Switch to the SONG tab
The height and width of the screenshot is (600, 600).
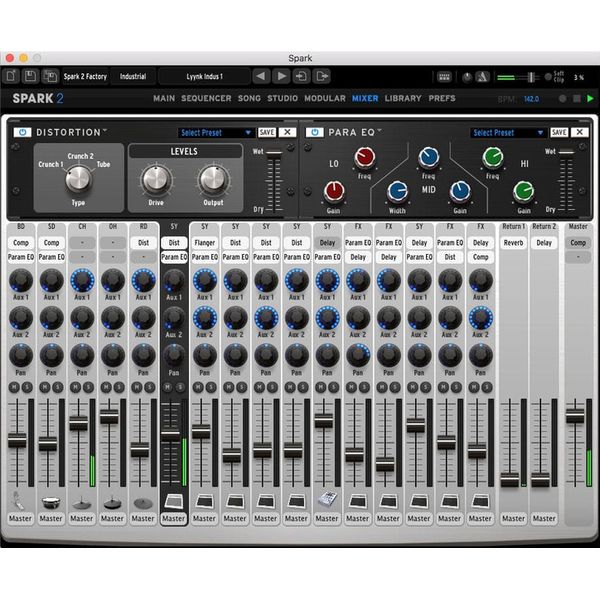tap(249, 98)
